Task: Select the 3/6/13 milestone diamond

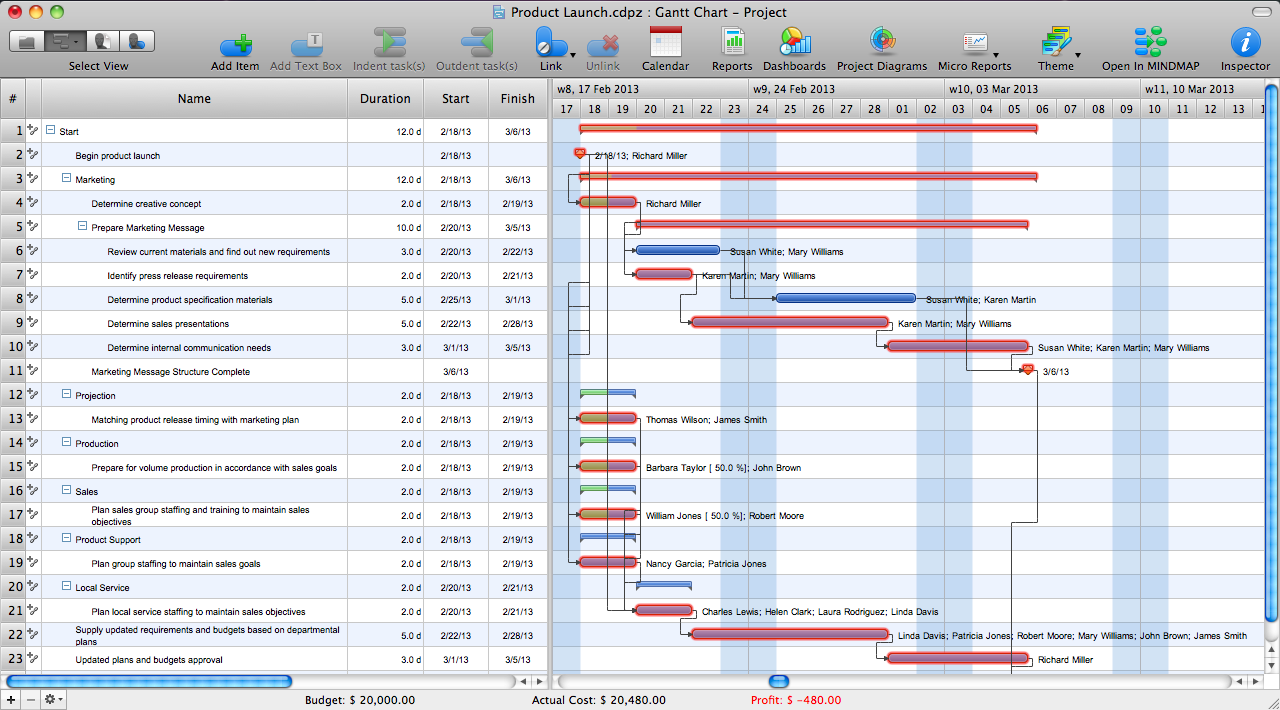Action: (x=1027, y=370)
